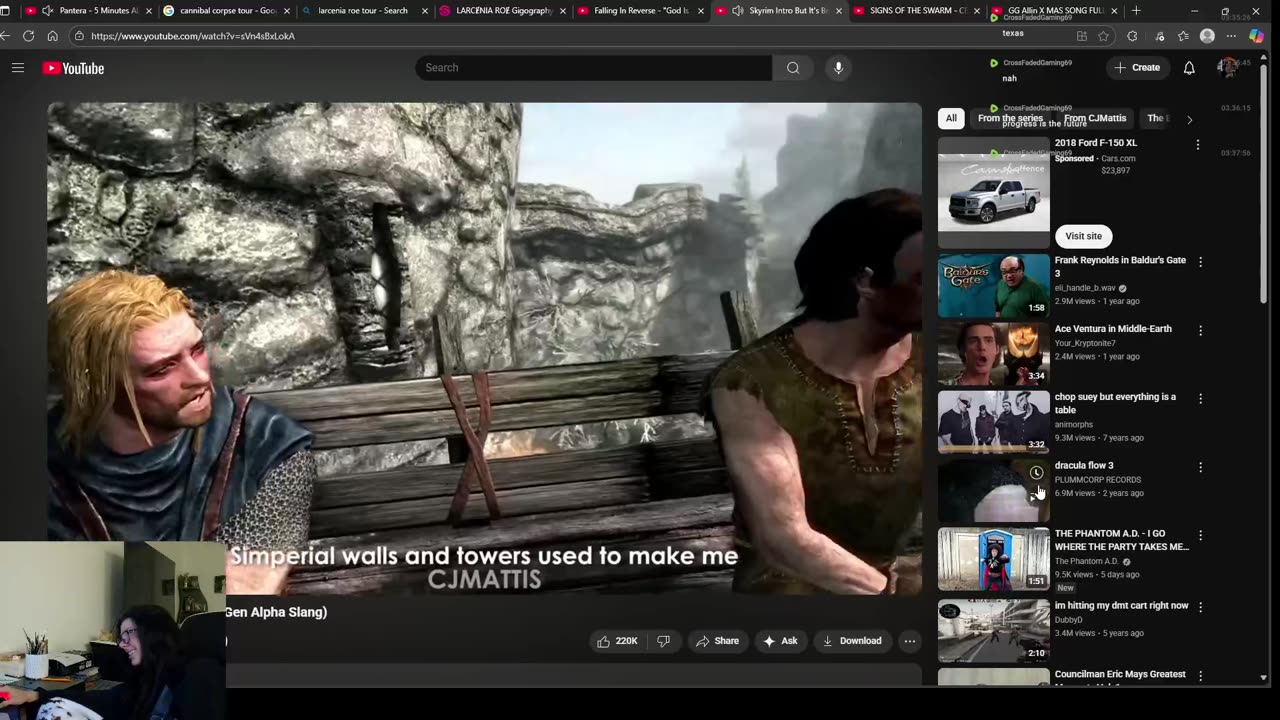Click Visit site on the Ford ad
Image resolution: width=1280 pixels, height=720 pixels.
(1083, 236)
